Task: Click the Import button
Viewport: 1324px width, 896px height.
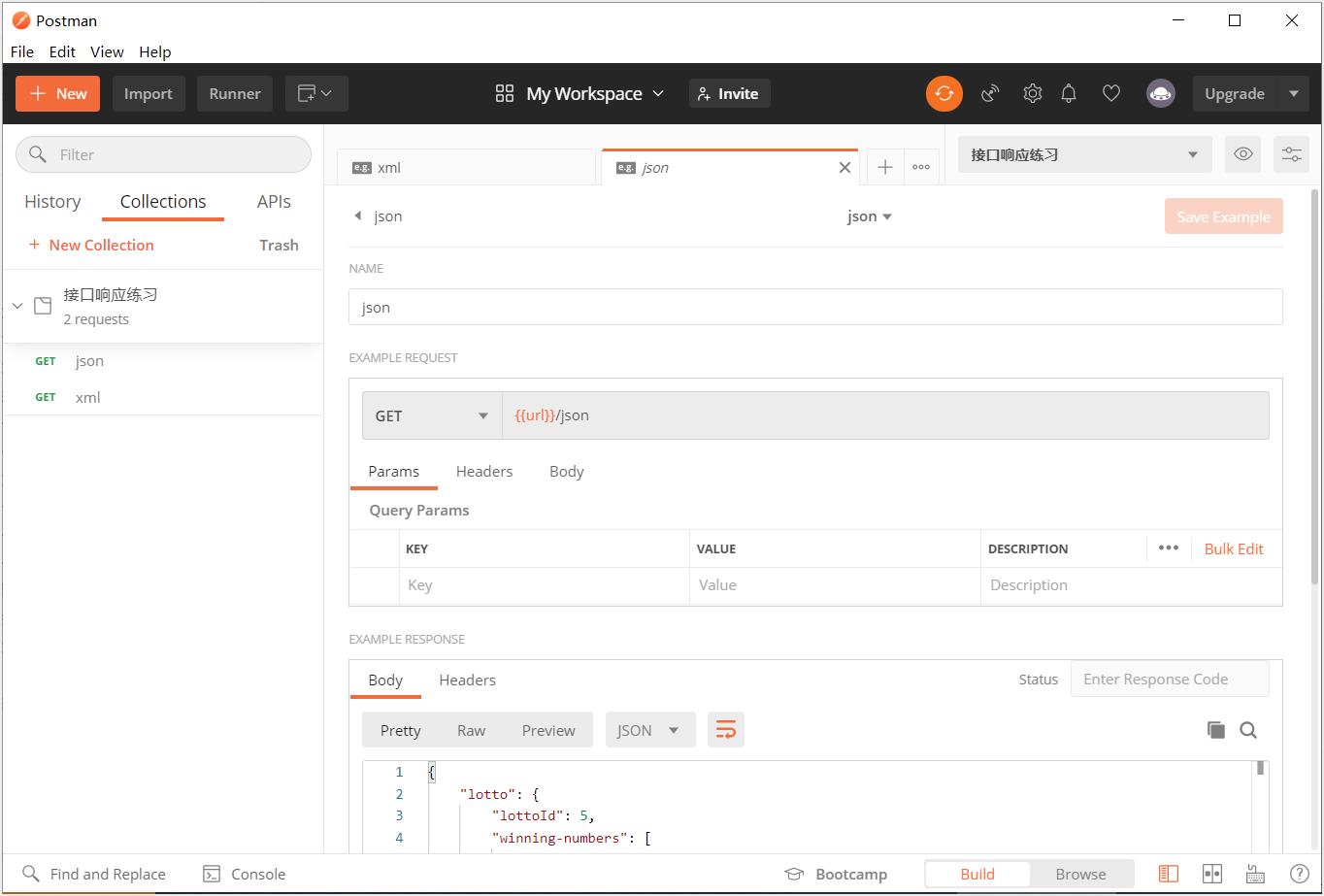Action: point(149,94)
